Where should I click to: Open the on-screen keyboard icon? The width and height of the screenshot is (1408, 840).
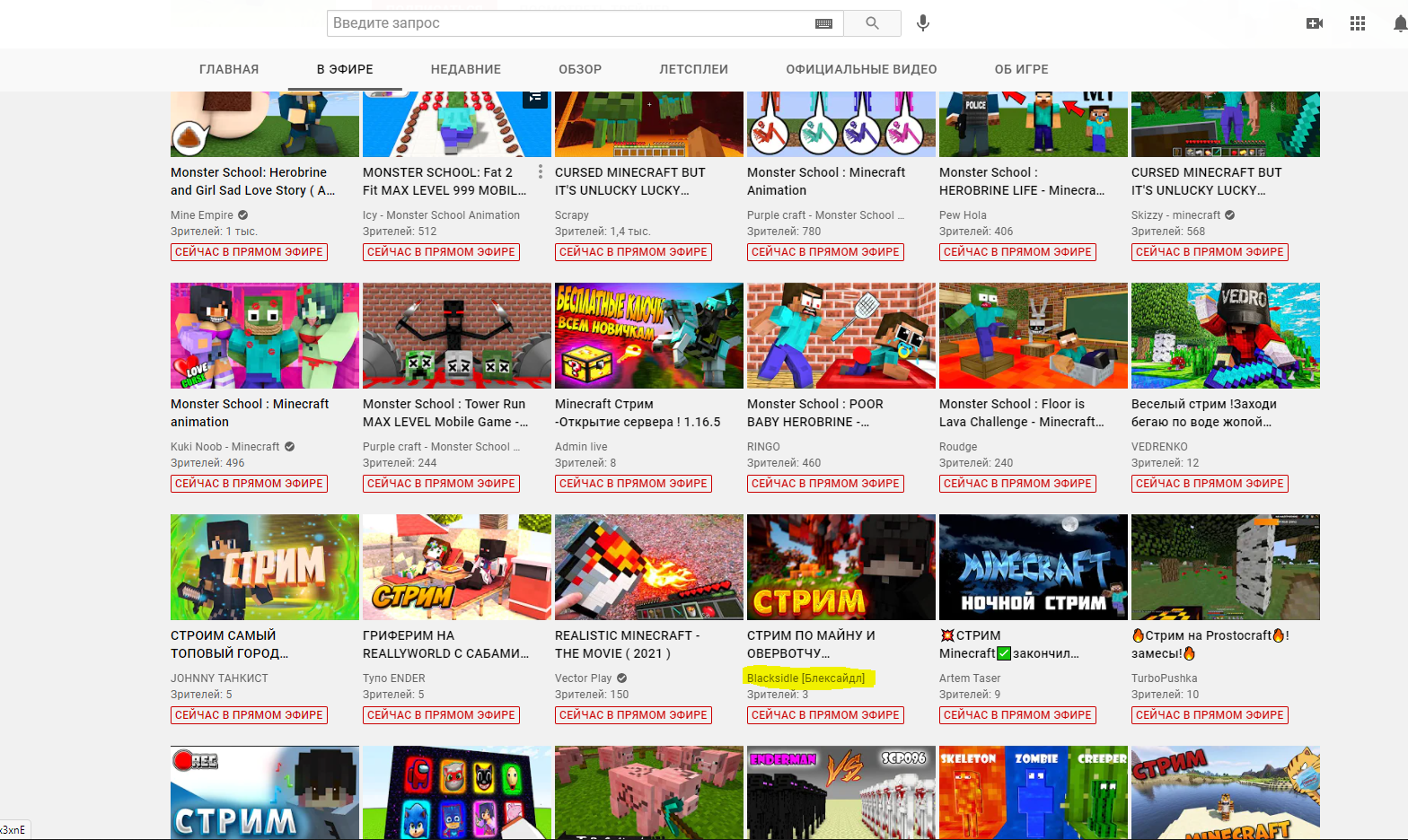(823, 24)
